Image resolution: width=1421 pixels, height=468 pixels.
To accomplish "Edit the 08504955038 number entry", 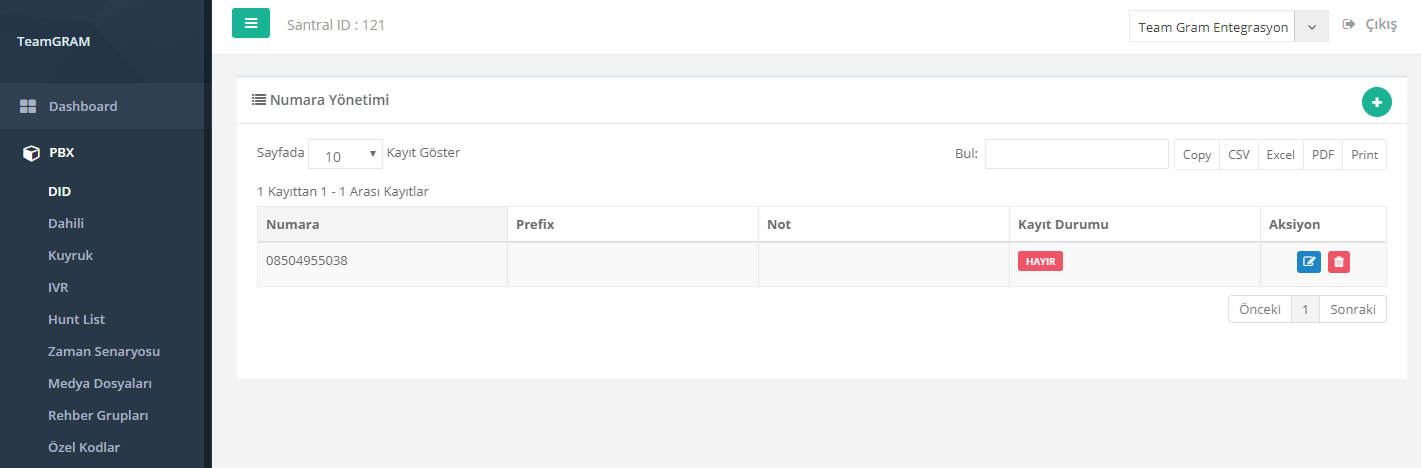I will pyautogui.click(x=1309, y=262).
